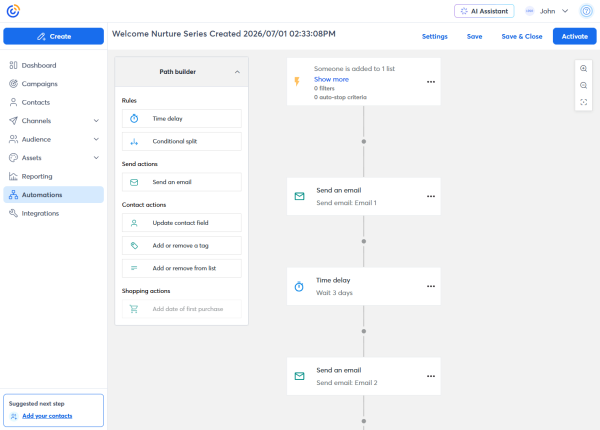Screen dimensions: 600x430
Task: Click the John user avatar
Action: pos(530,11)
